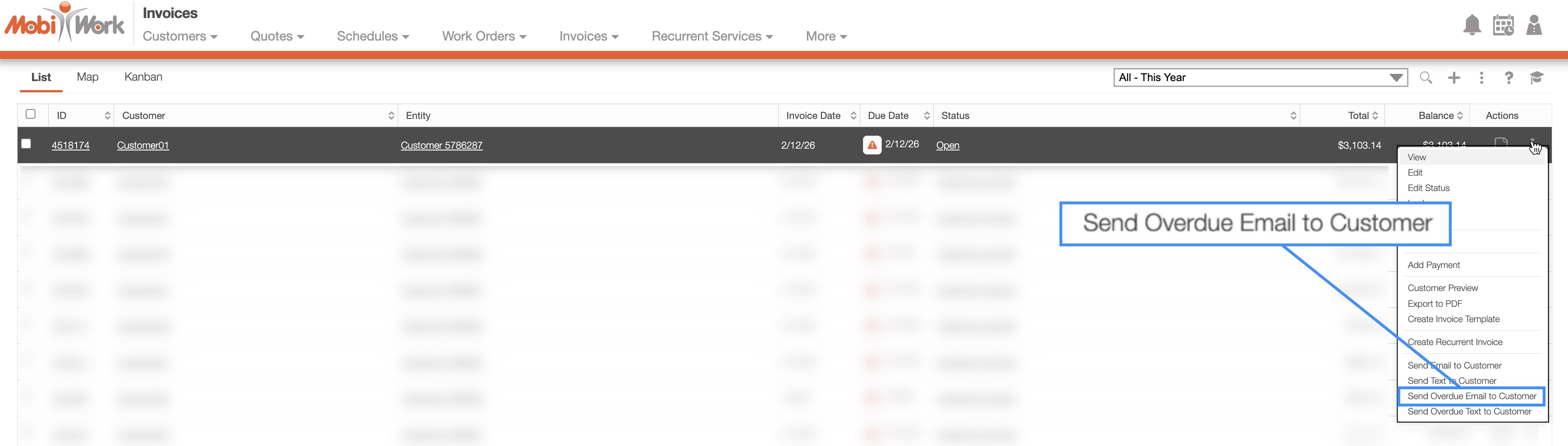1568x446 pixels.
Task: Open the notifications bell
Action: [x=1471, y=26]
